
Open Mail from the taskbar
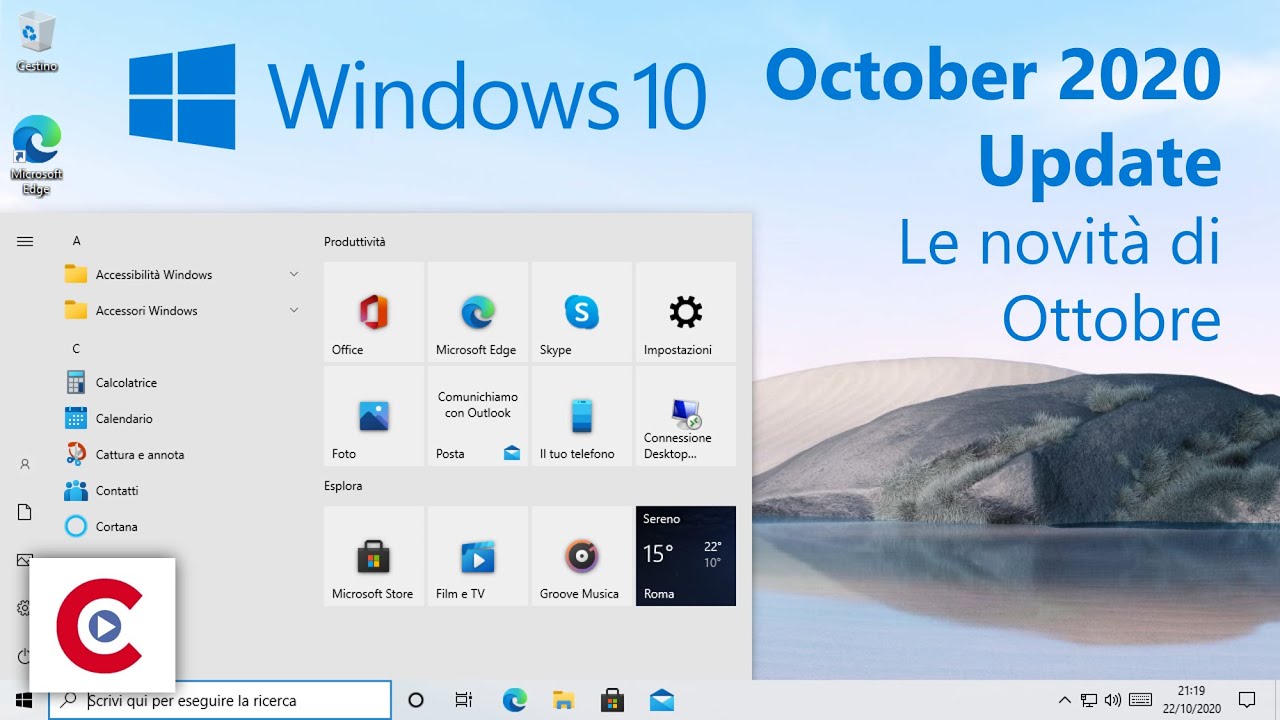point(661,700)
